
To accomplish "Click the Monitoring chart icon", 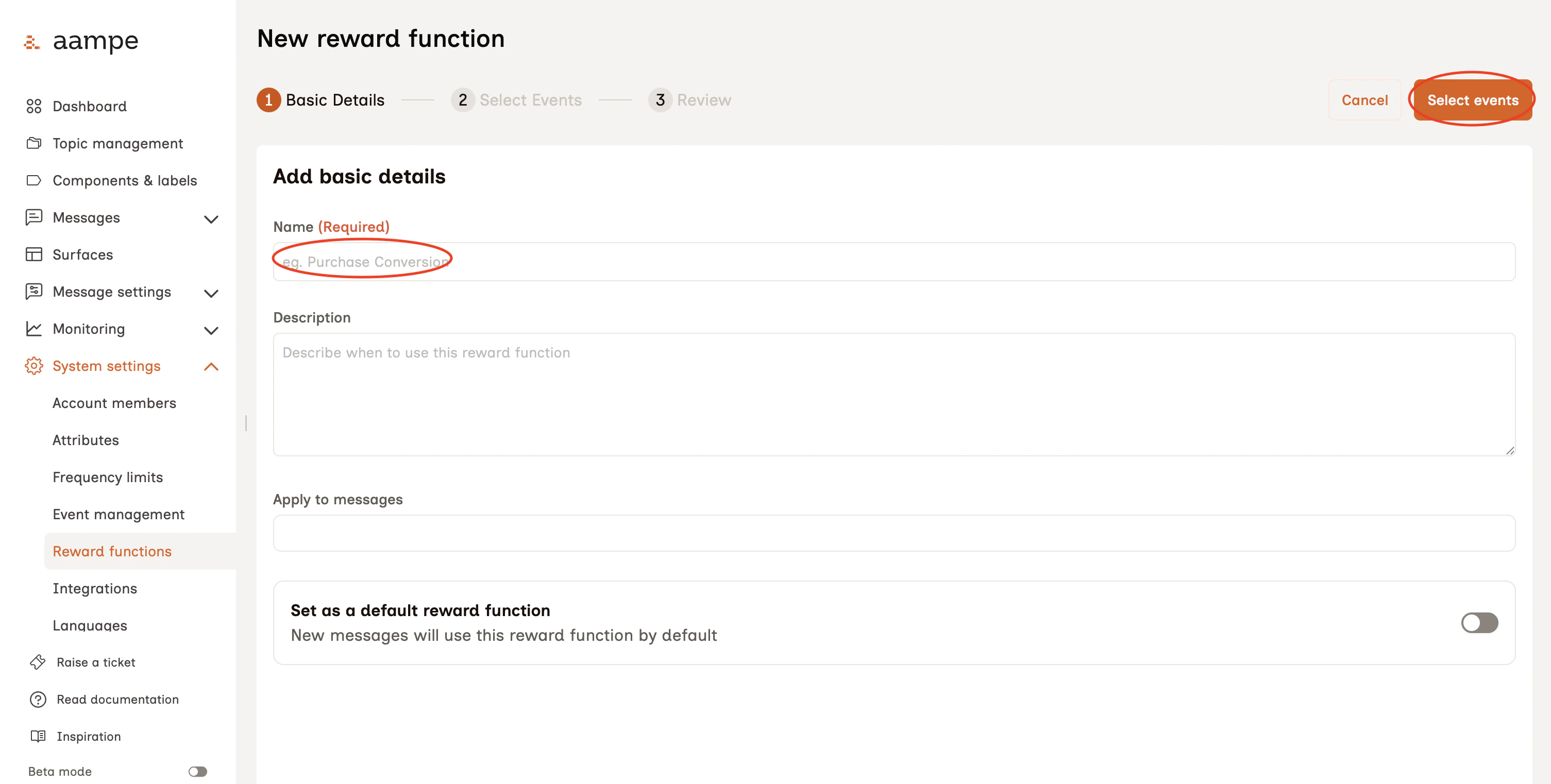I will tap(33, 329).
